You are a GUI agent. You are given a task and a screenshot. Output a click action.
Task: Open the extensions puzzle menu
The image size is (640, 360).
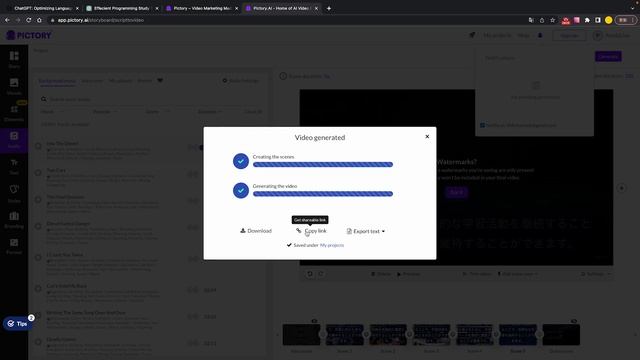(587, 20)
